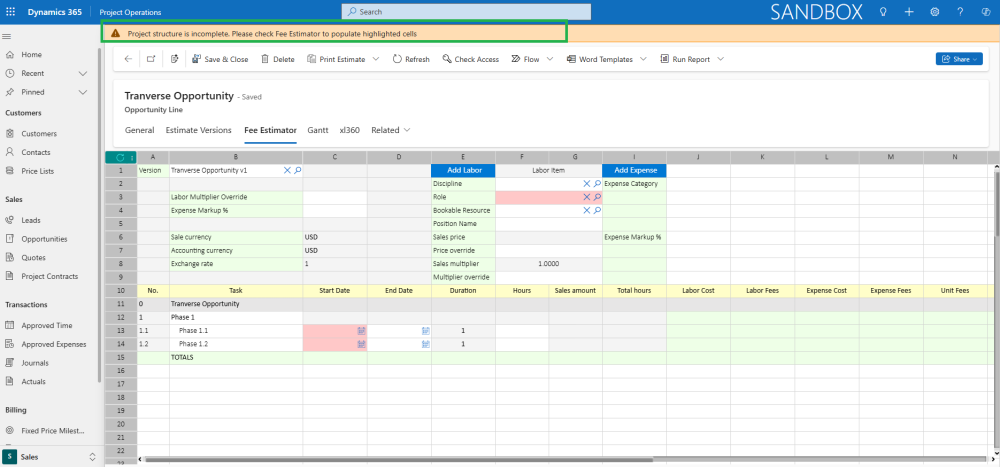
Task: Click the spreadsheet select-all corner button
Action: [x=121, y=157]
